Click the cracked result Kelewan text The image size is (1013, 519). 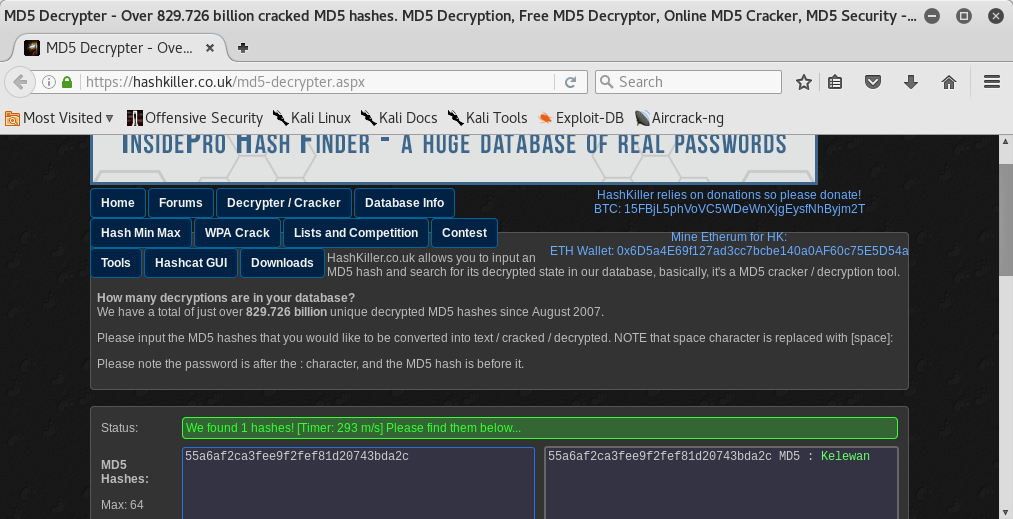[845, 456]
